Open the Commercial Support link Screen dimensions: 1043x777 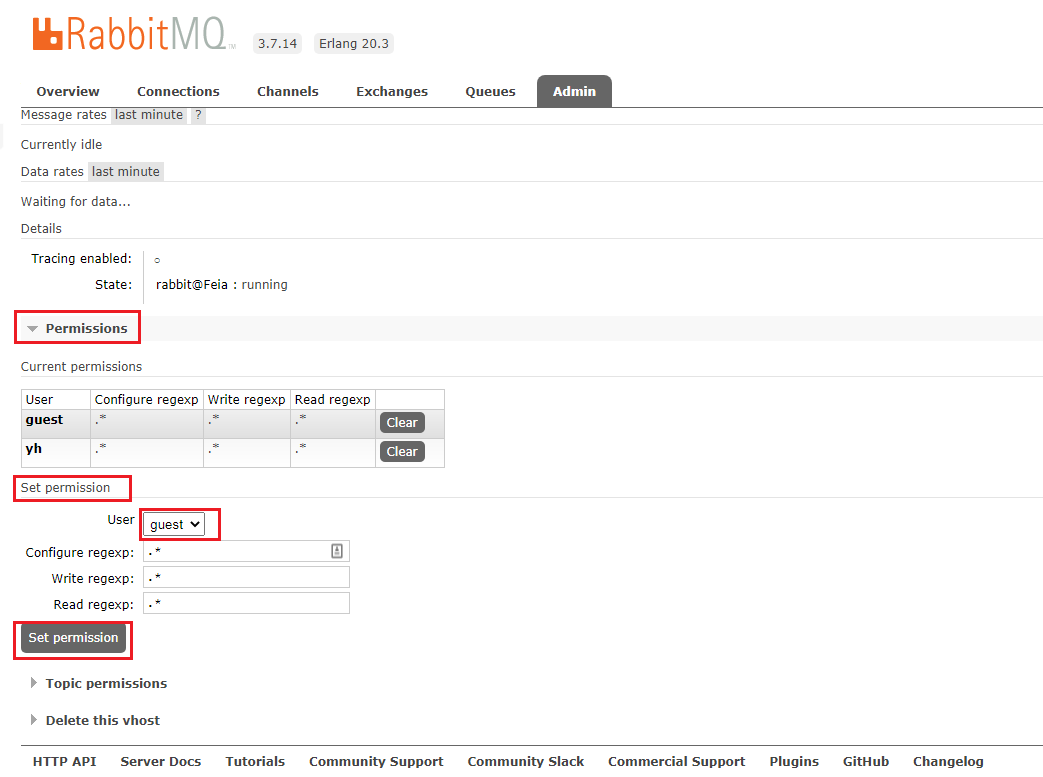pyautogui.click(x=677, y=761)
